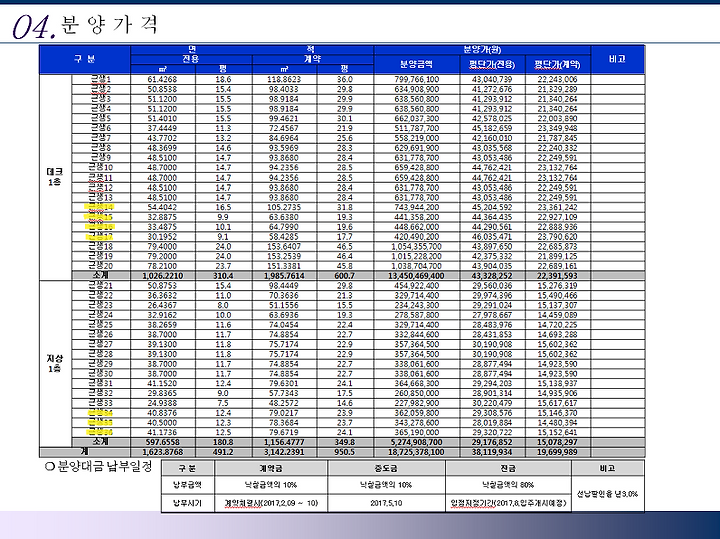Click the 분양대금 납부일정 heading
This screenshot has width=720, height=539.
(99, 467)
